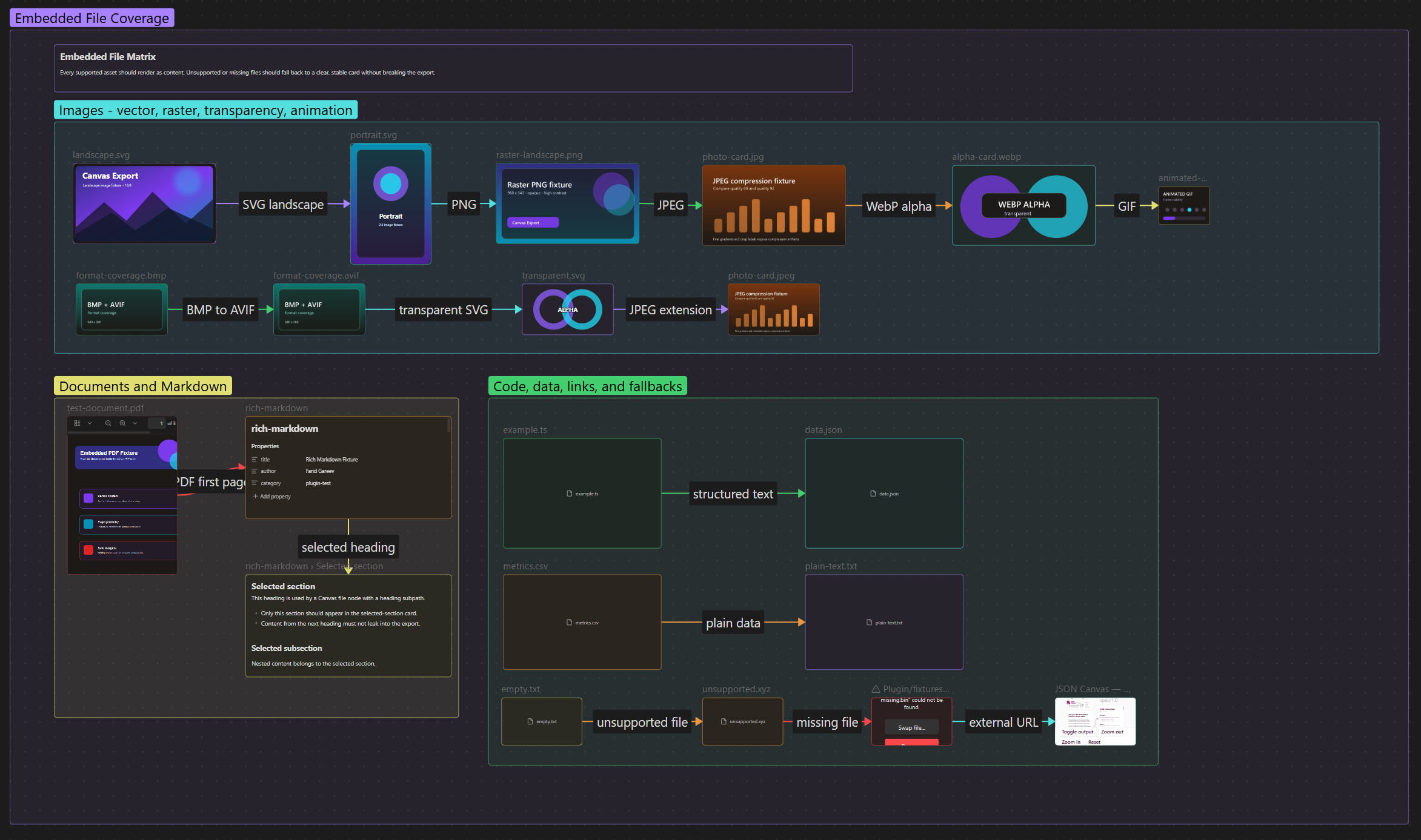Click the Swap file... button
The height and width of the screenshot is (840, 1421).
click(x=911, y=727)
